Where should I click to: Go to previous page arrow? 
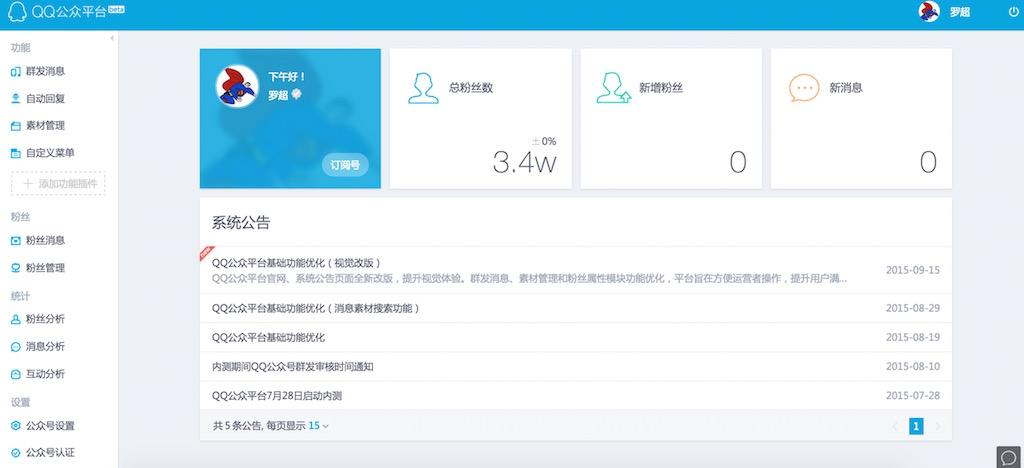(x=895, y=426)
